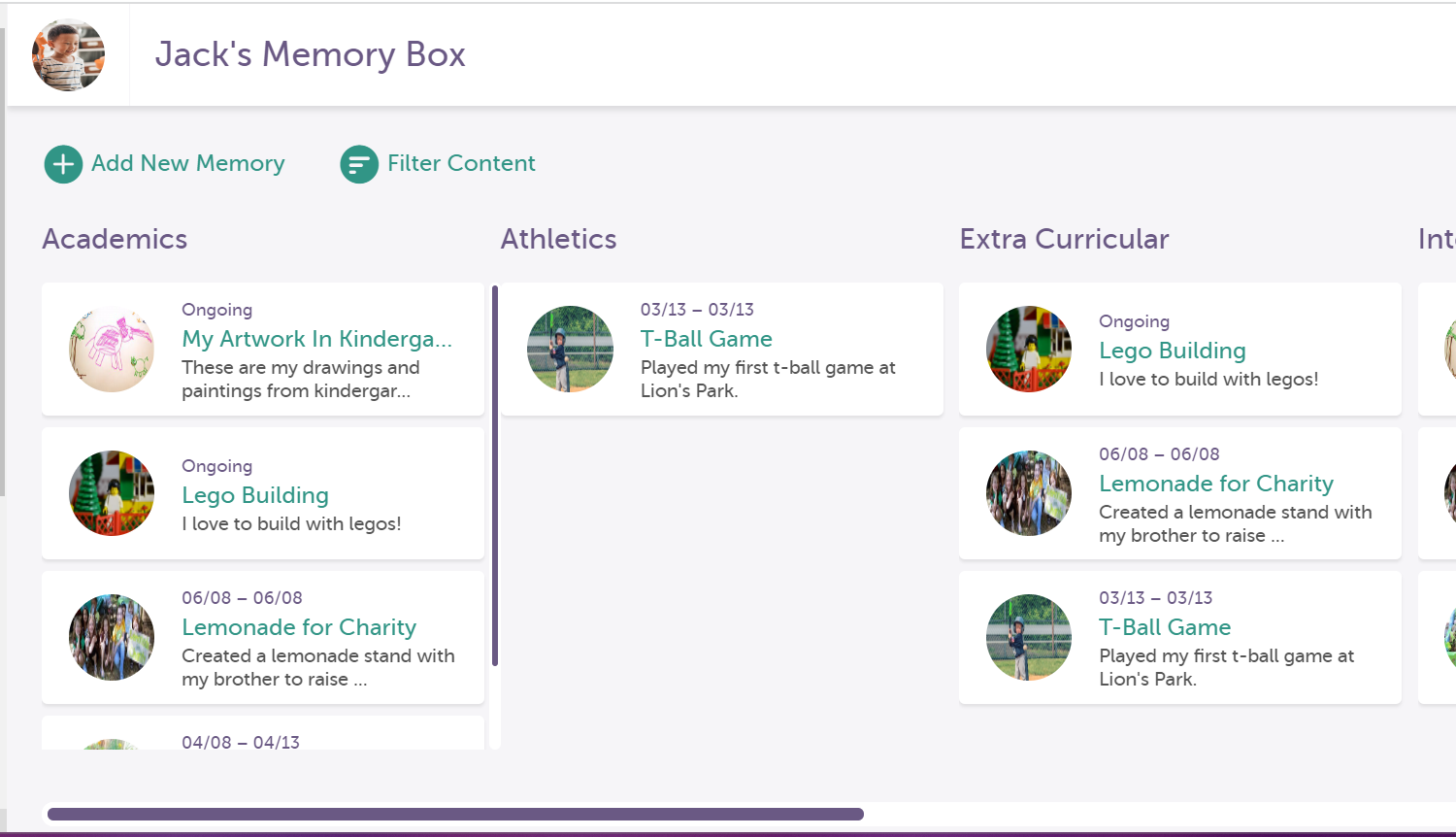Click the Academics column vertical scrollbar
This screenshot has width=1456, height=837.
pyautogui.click(x=495, y=476)
